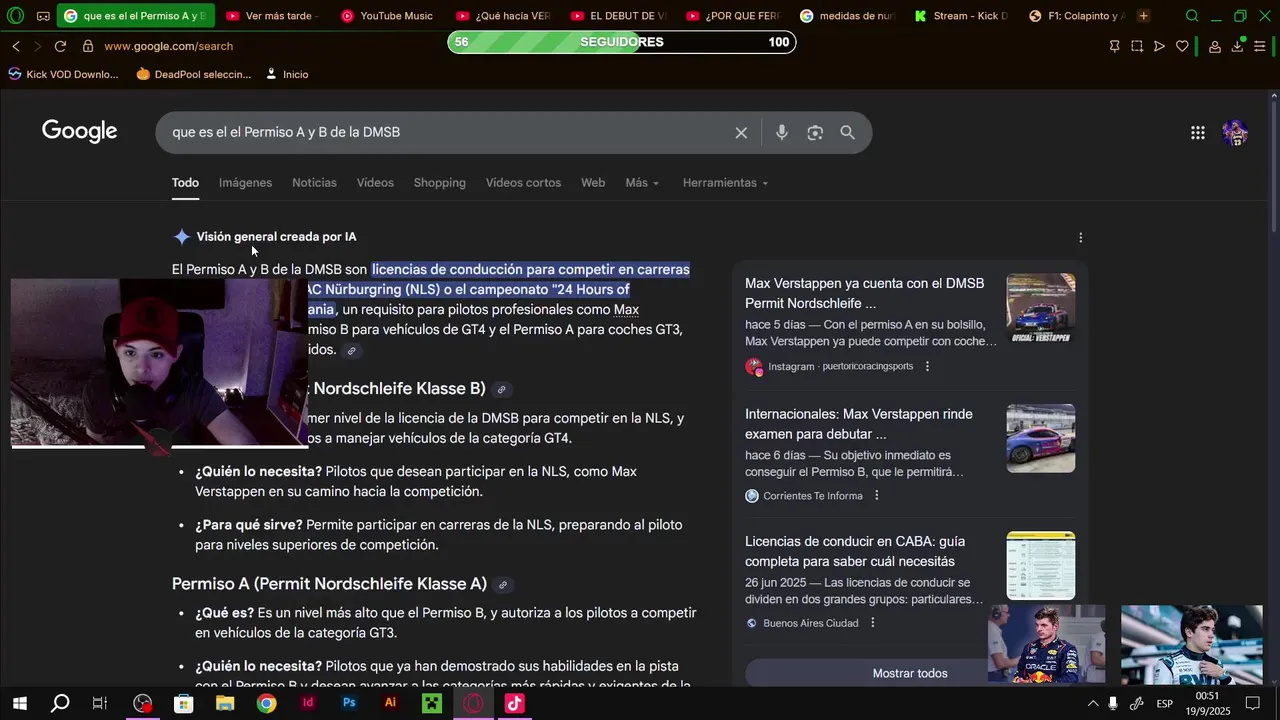The width and height of the screenshot is (1280, 720).
Task: Open the Easy Setup menu icon
Action: [x=1260, y=46]
